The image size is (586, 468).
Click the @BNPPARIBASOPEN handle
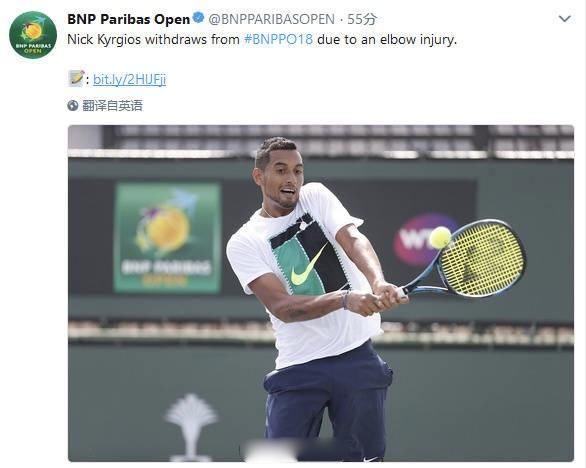click(x=271, y=19)
